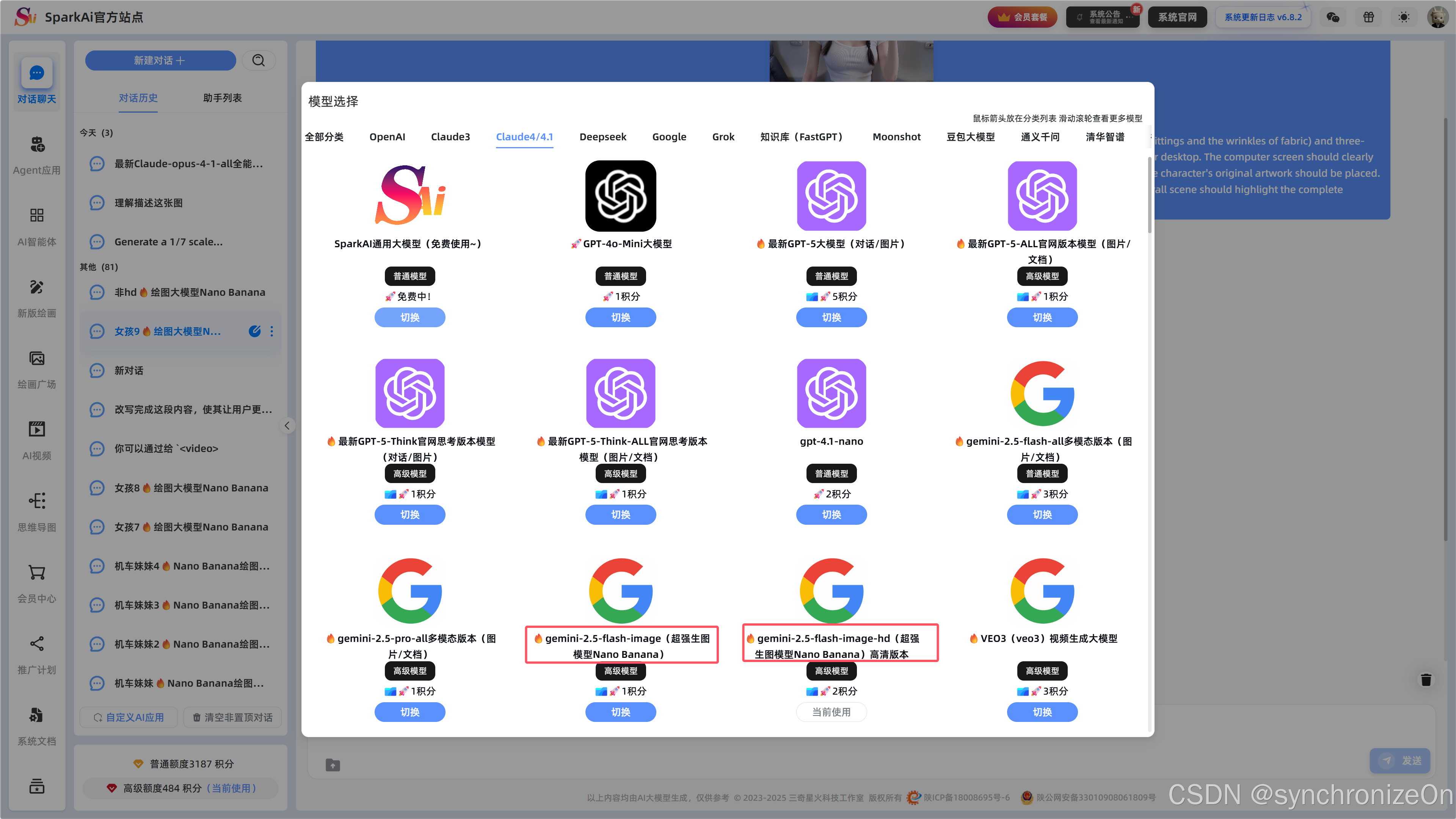Screen dimensions: 1456x819
Task: Click 切换 under 最新GPT-5大模型
Action: pos(832,318)
